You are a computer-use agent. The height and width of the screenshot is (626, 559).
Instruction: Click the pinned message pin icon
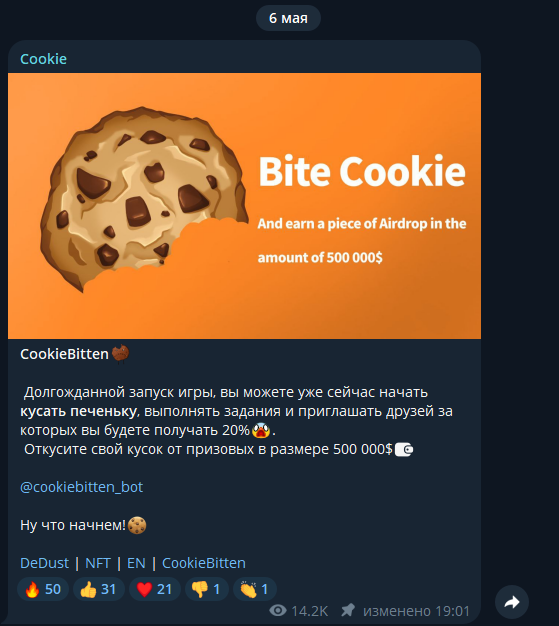348,610
